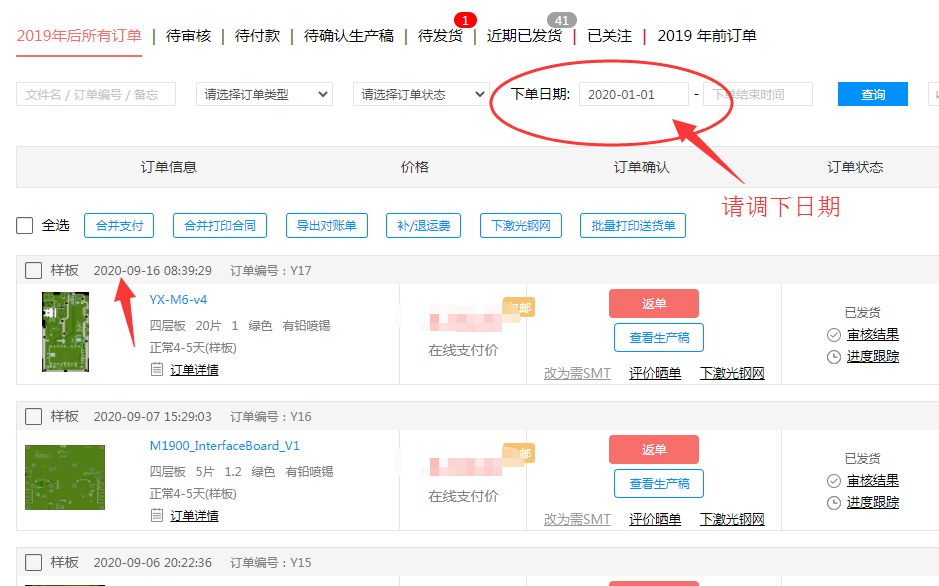Open the M1900_InterfaceBoard_V1 board thumbnail
This screenshot has height=586, width=939.
(65, 477)
